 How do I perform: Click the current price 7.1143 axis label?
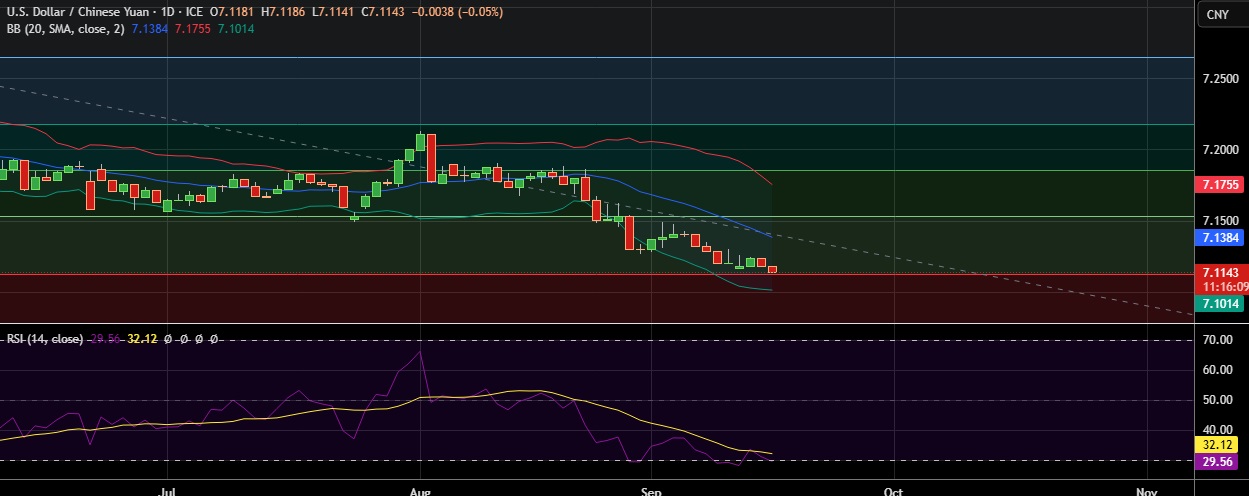[1220, 272]
